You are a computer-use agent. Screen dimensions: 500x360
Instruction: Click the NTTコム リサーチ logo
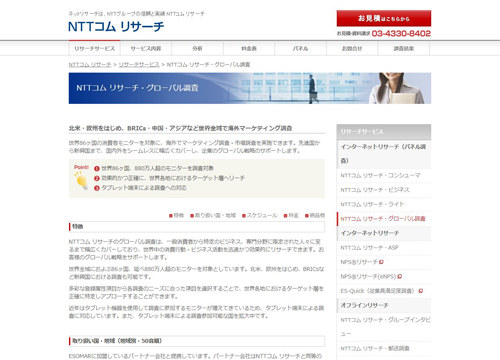point(116,26)
